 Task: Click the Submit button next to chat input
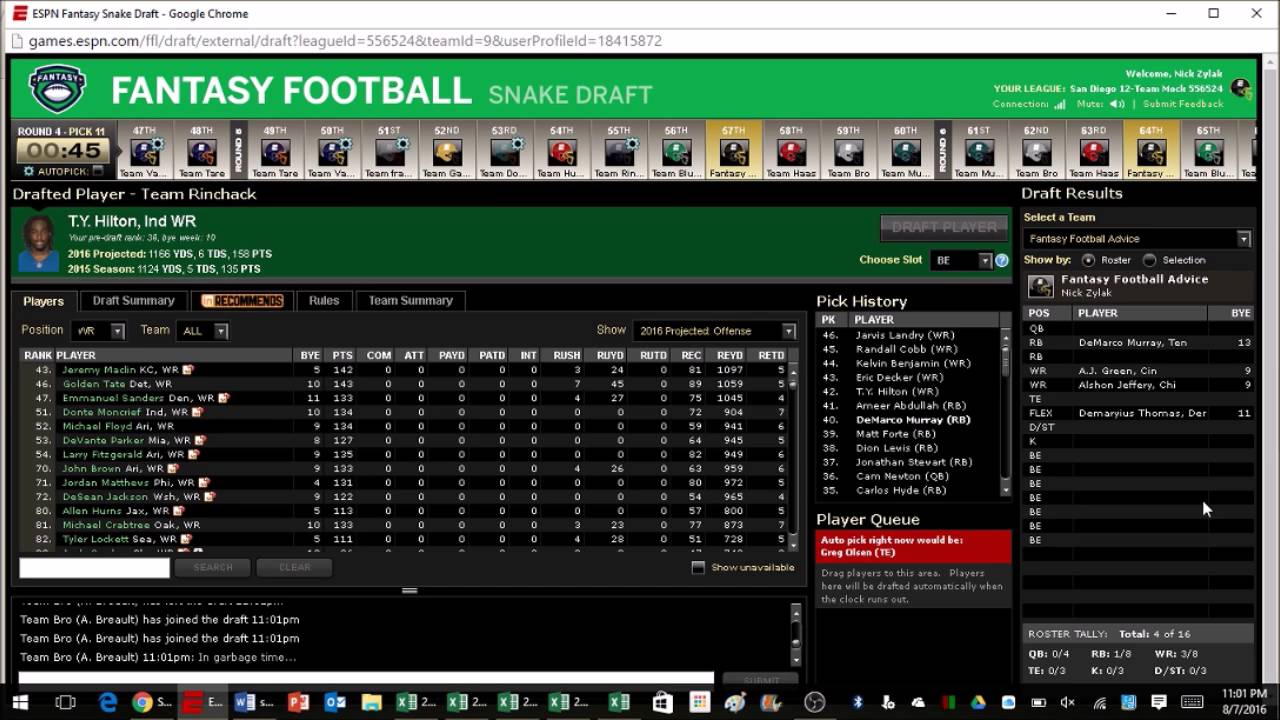point(761,680)
